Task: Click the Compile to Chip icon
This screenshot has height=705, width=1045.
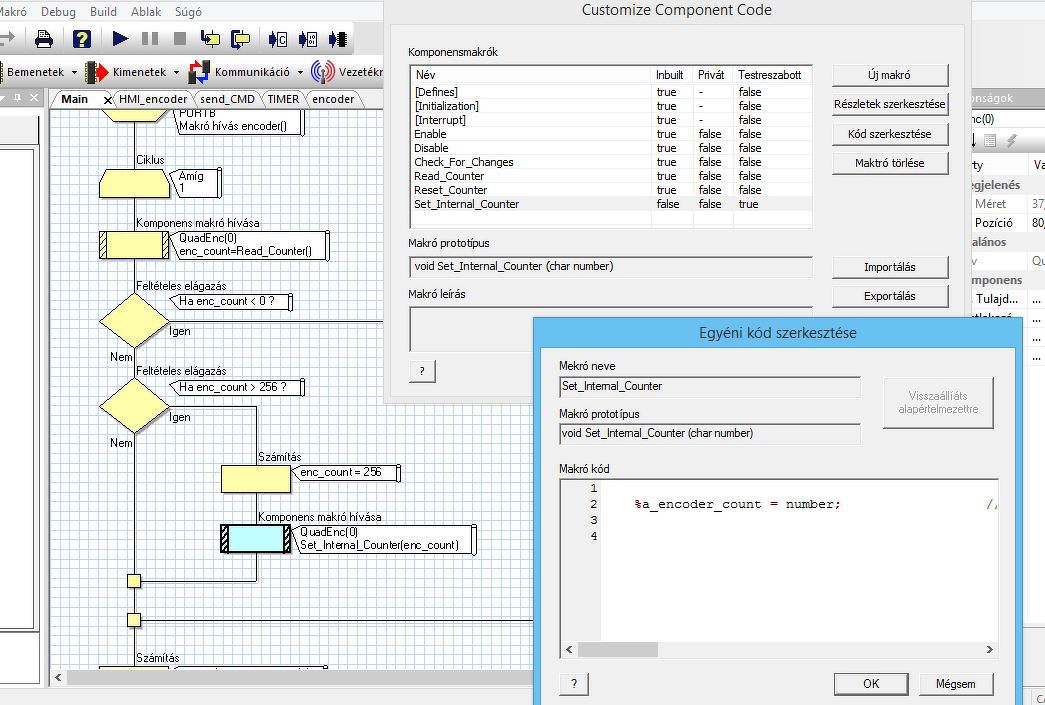Action: point(338,39)
